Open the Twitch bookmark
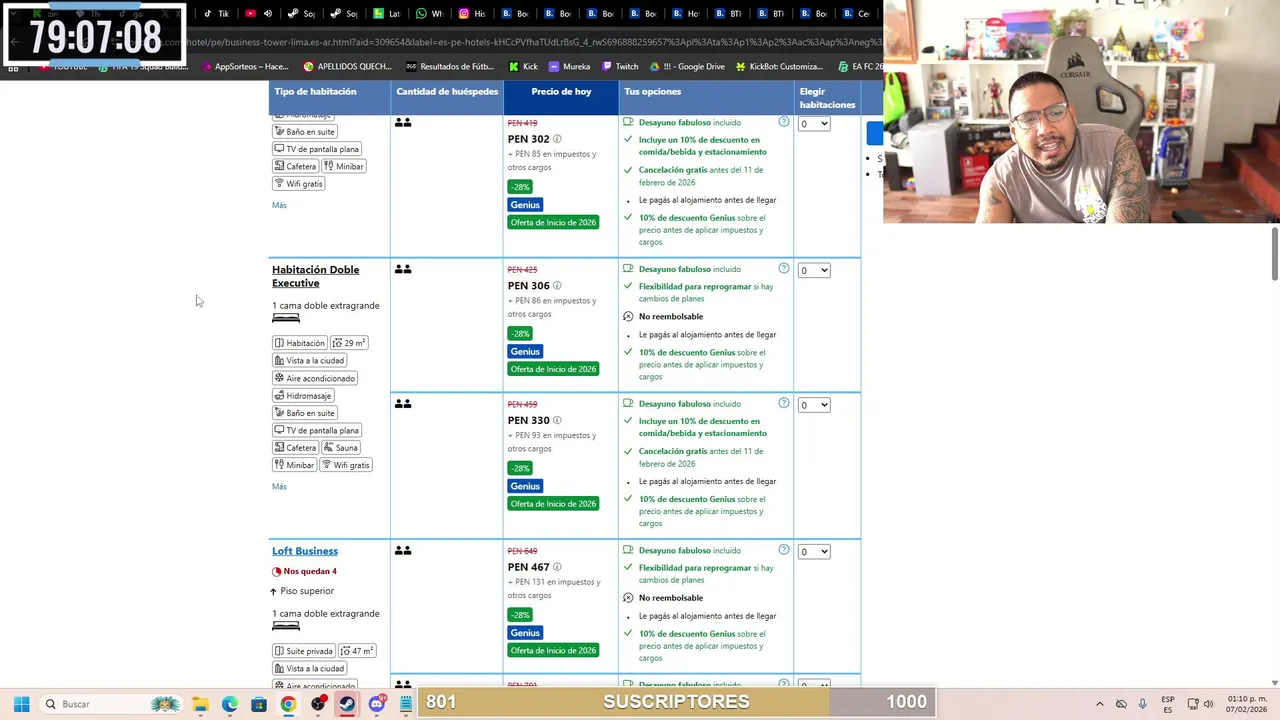 (x=619, y=66)
